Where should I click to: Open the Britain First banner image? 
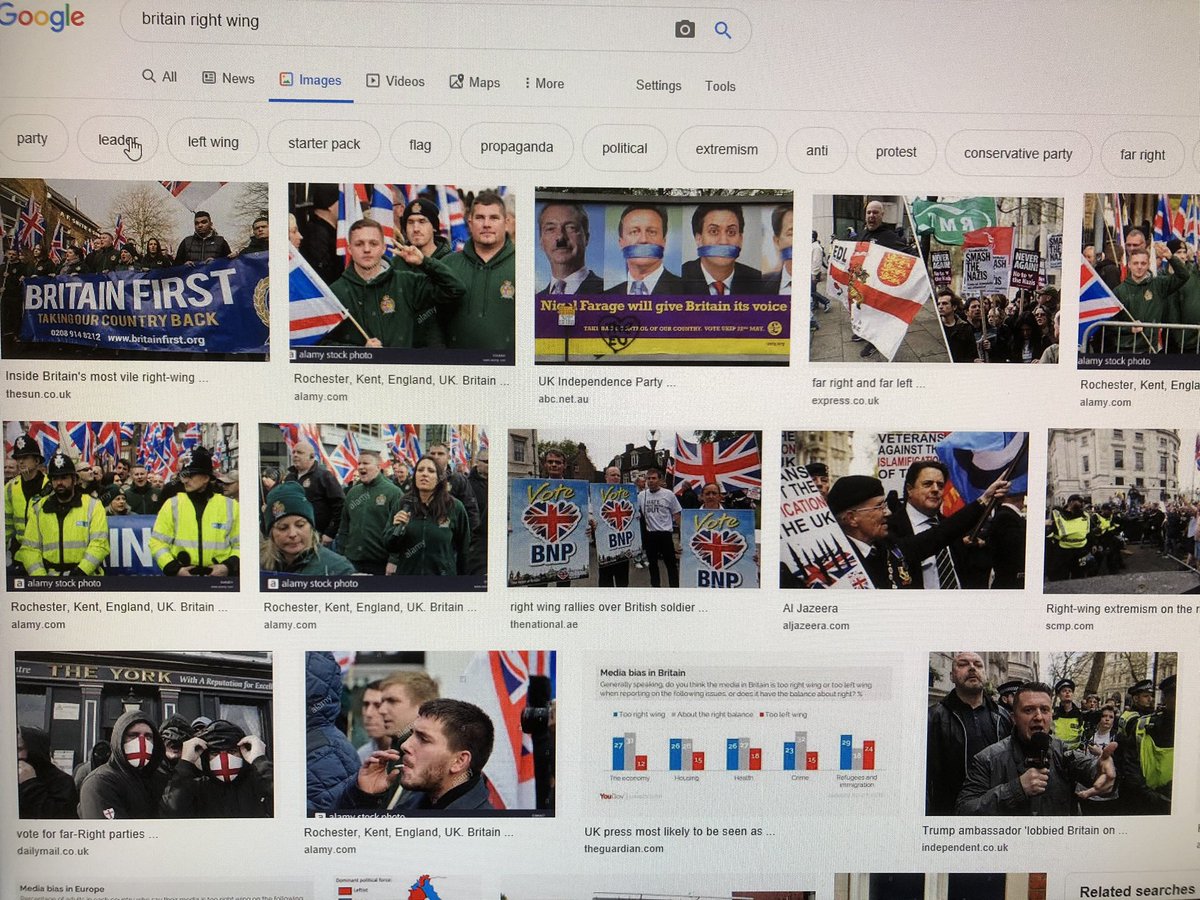click(x=135, y=271)
